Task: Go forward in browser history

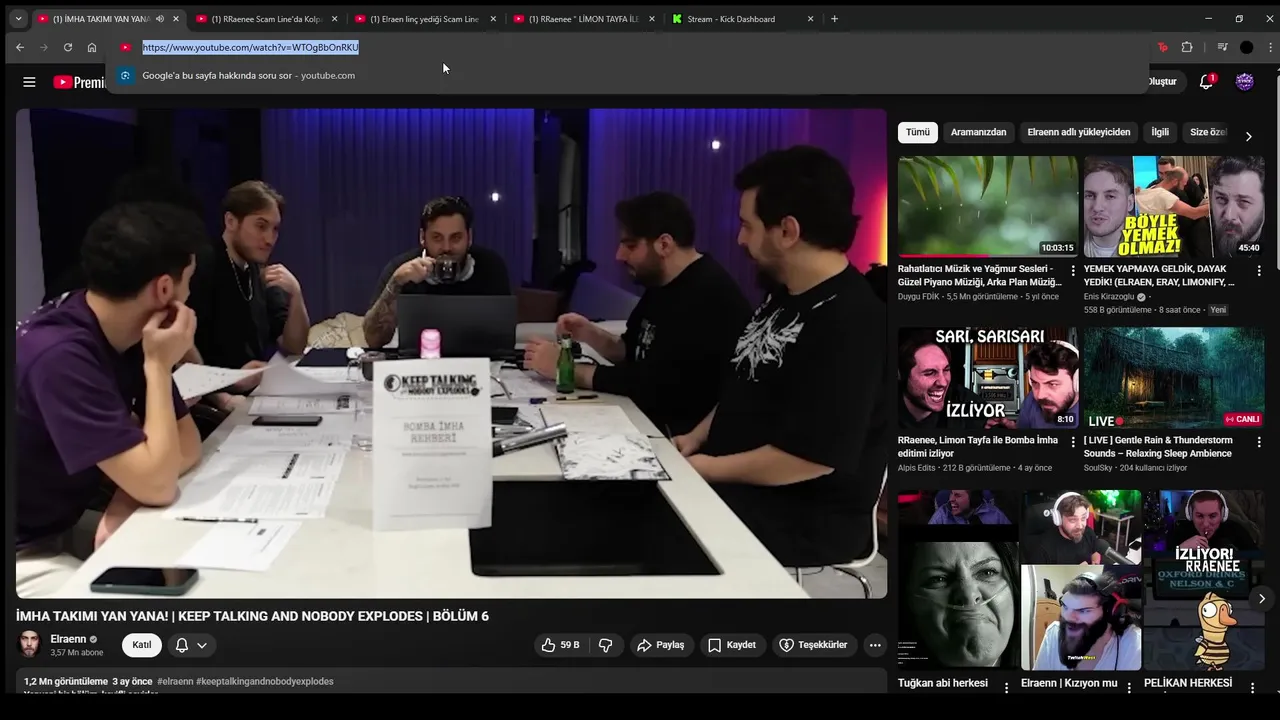Action: point(44,47)
